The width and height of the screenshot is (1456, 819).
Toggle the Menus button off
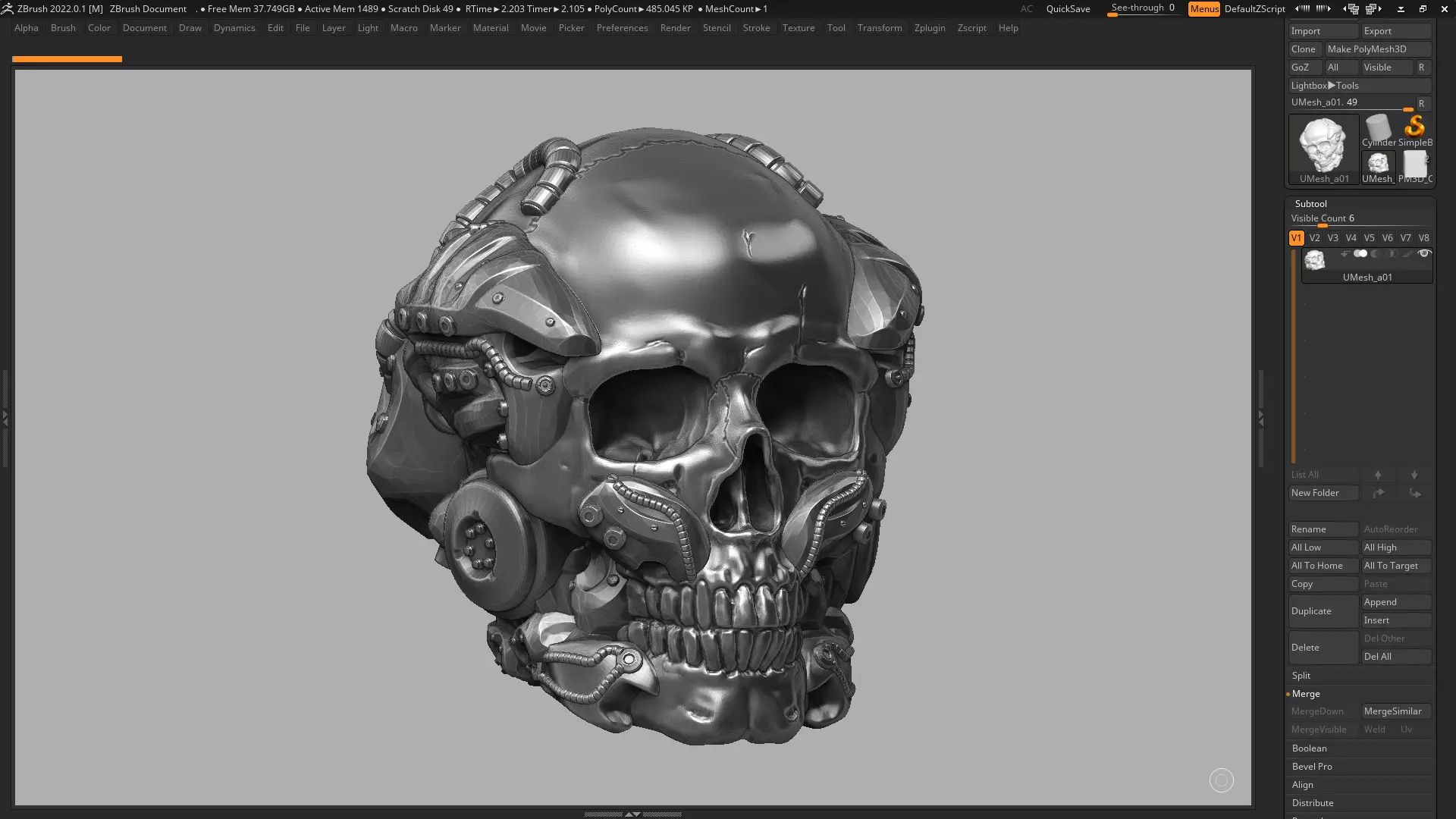pos(1203,9)
